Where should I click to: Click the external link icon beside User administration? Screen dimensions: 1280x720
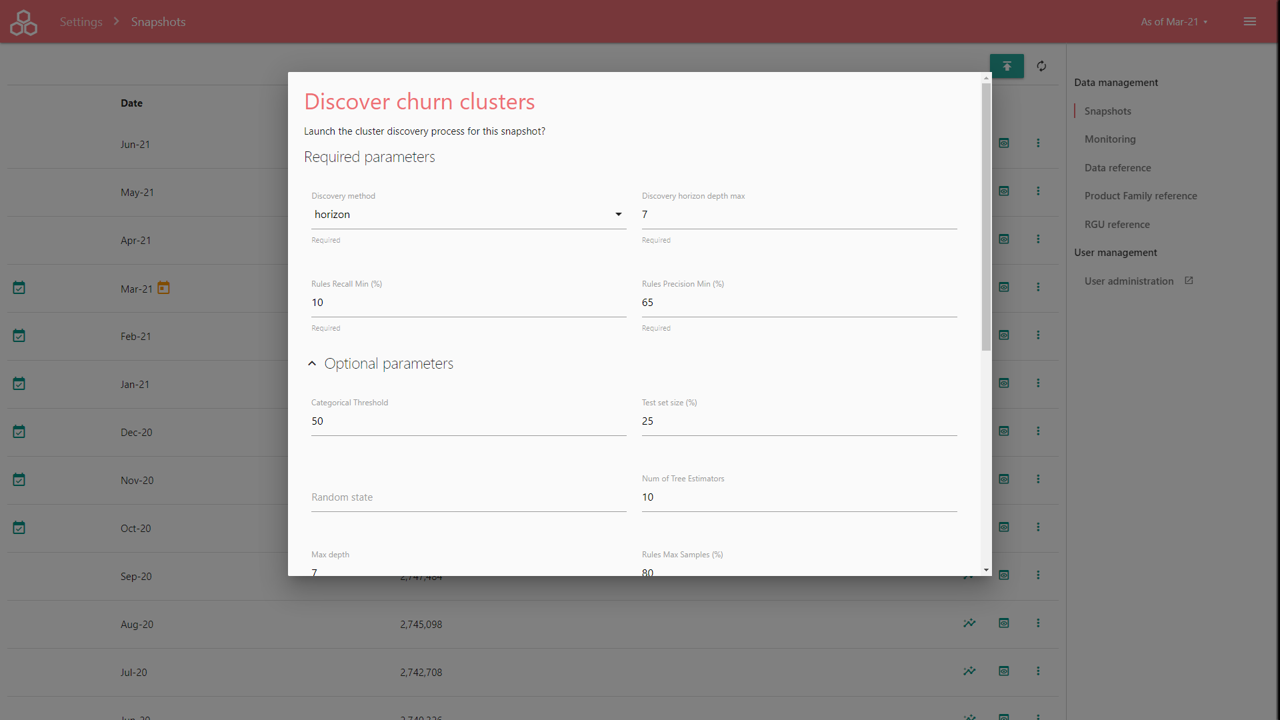[x=1189, y=281]
